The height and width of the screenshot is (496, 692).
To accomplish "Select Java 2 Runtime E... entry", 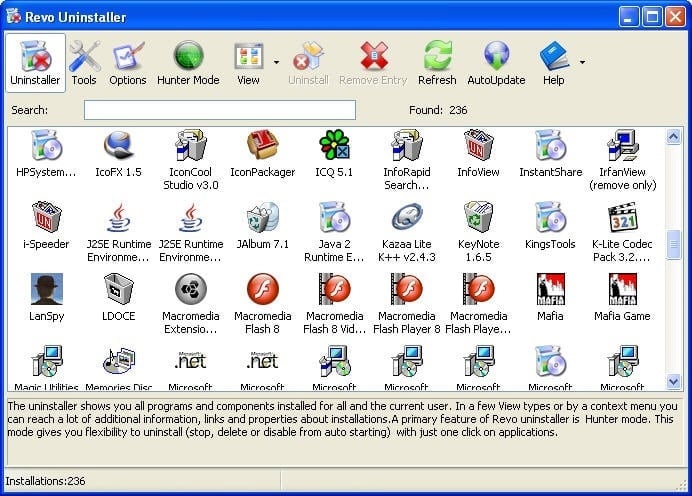I will pyautogui.click(x=334, y=232).
